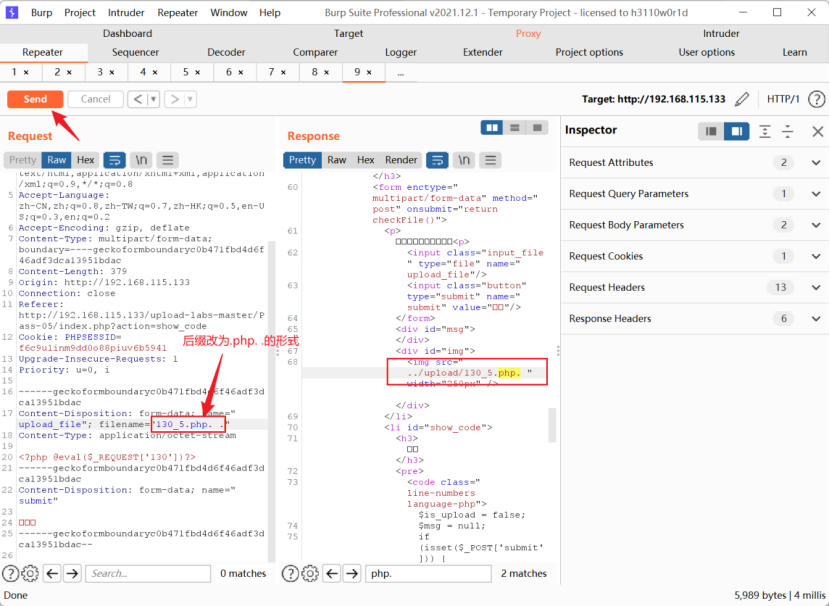The image size is (830, 606).
Task: Go back to previous request in history
Action: pyautogui.click(x=138, y=99)
